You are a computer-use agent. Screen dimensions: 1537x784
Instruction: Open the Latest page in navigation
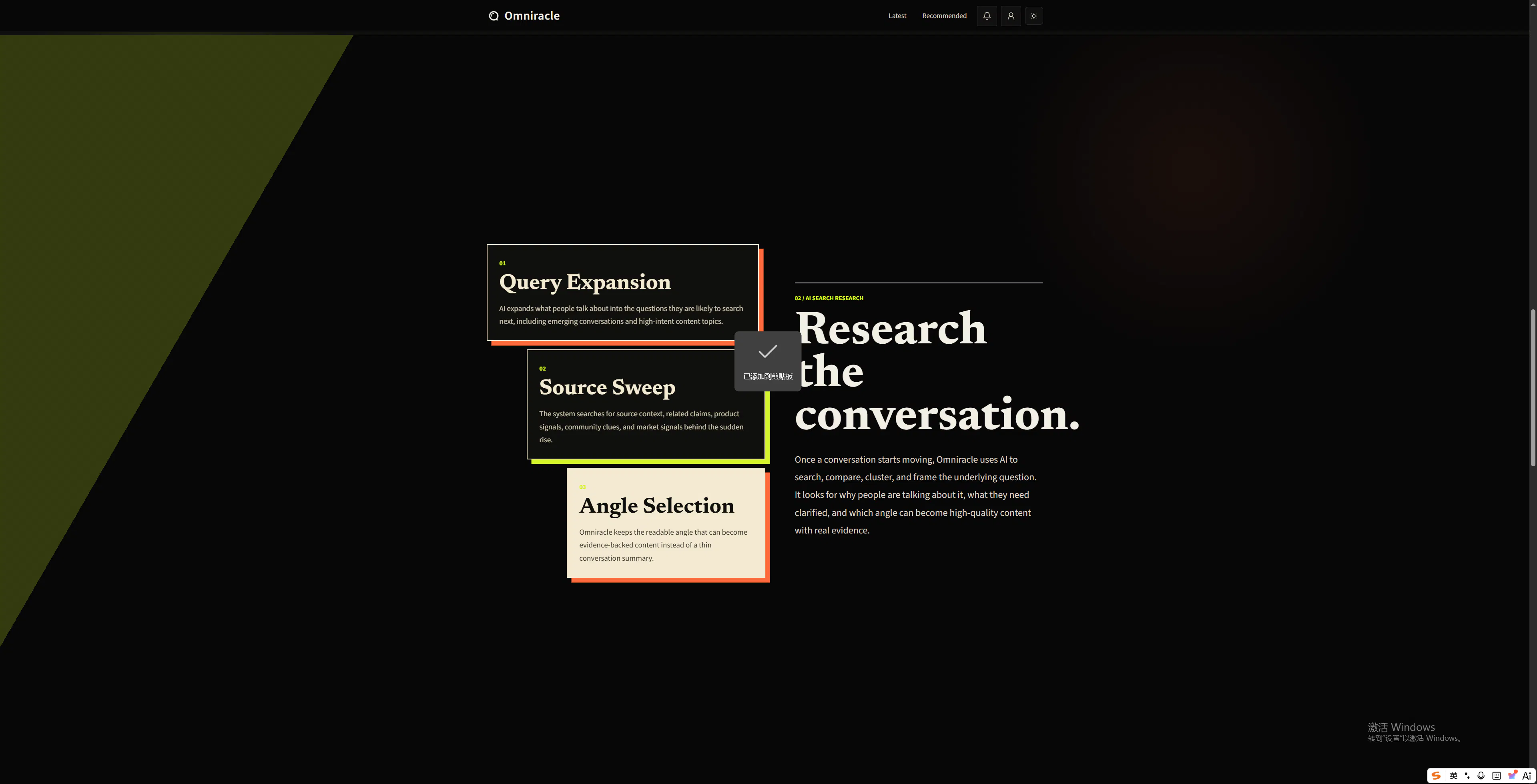coord(897,16)
